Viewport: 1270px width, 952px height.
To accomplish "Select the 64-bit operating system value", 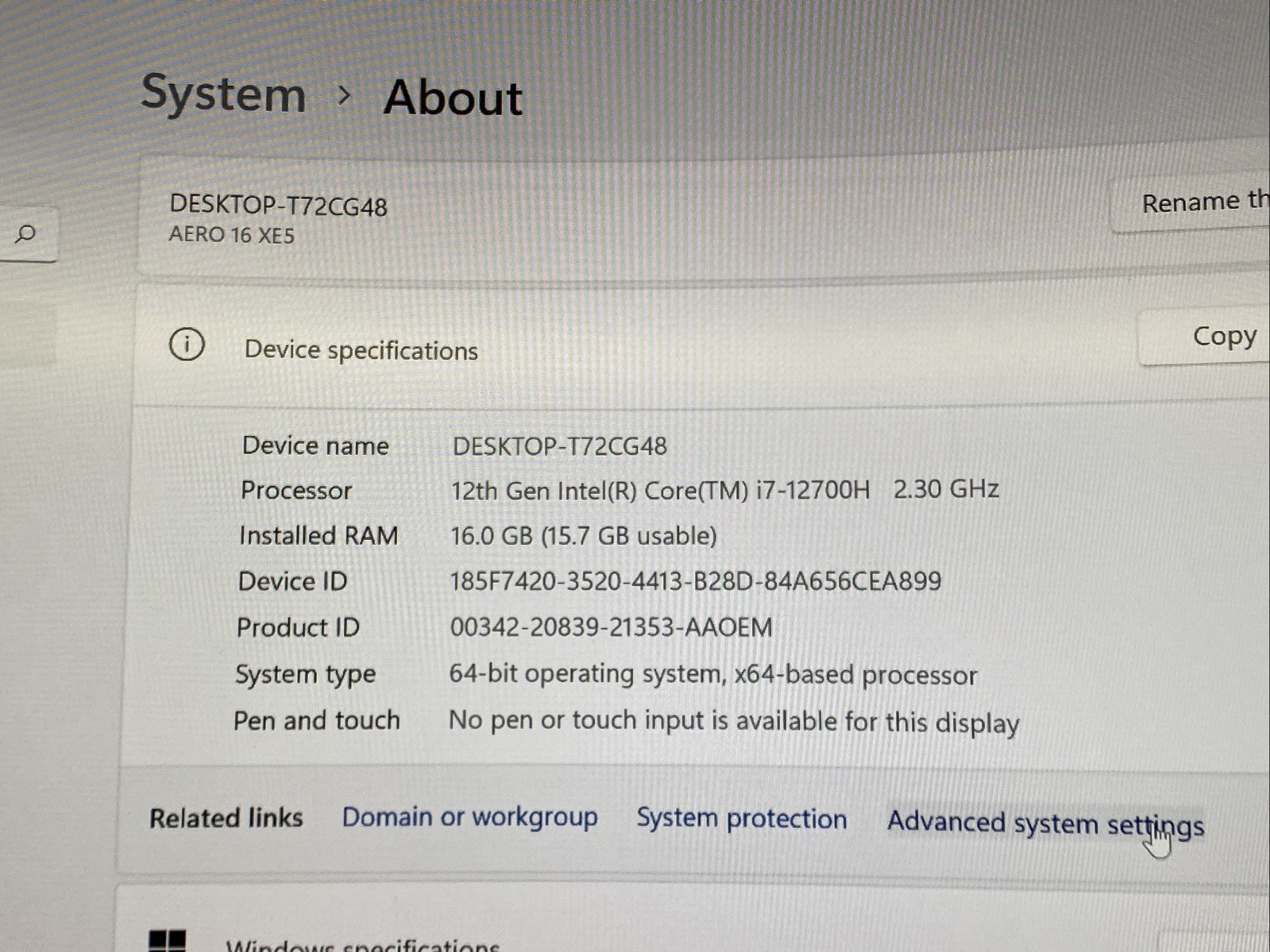I will pyautogui.click(x=712, y=674).
